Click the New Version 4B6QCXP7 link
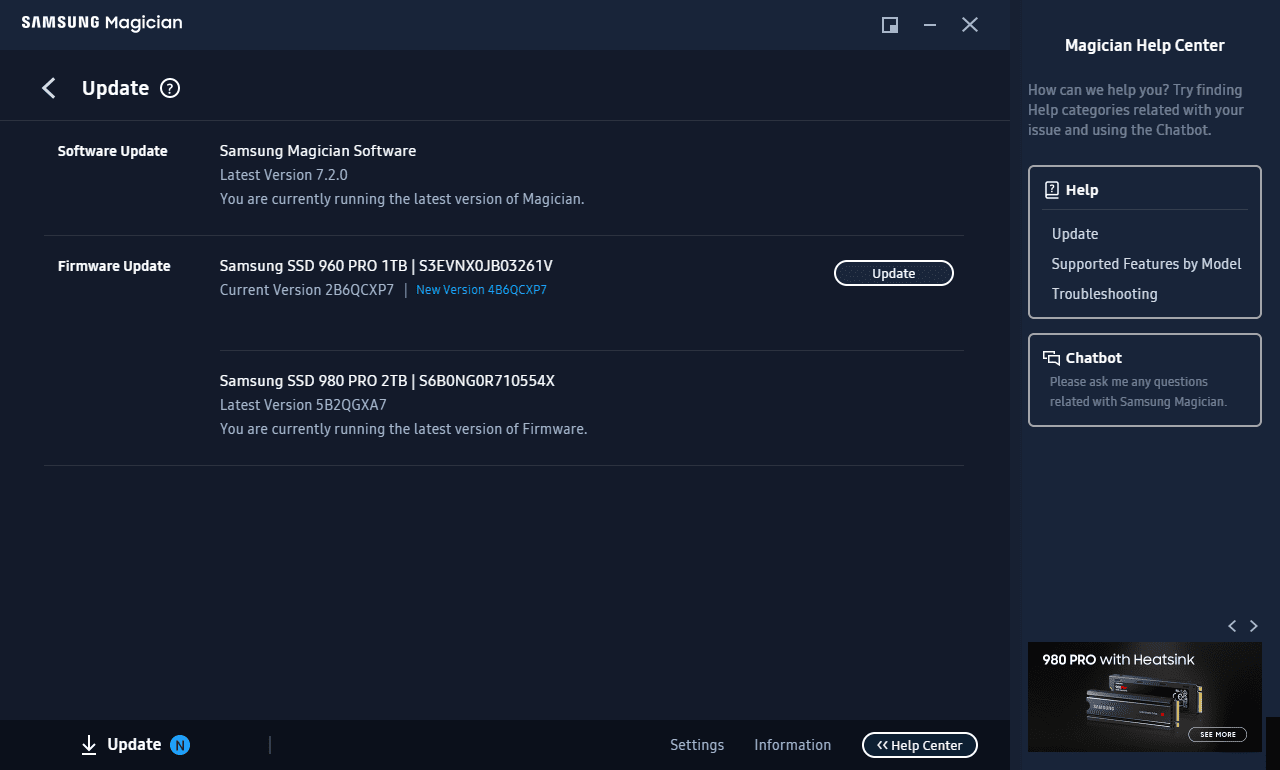 coord(481,290)
